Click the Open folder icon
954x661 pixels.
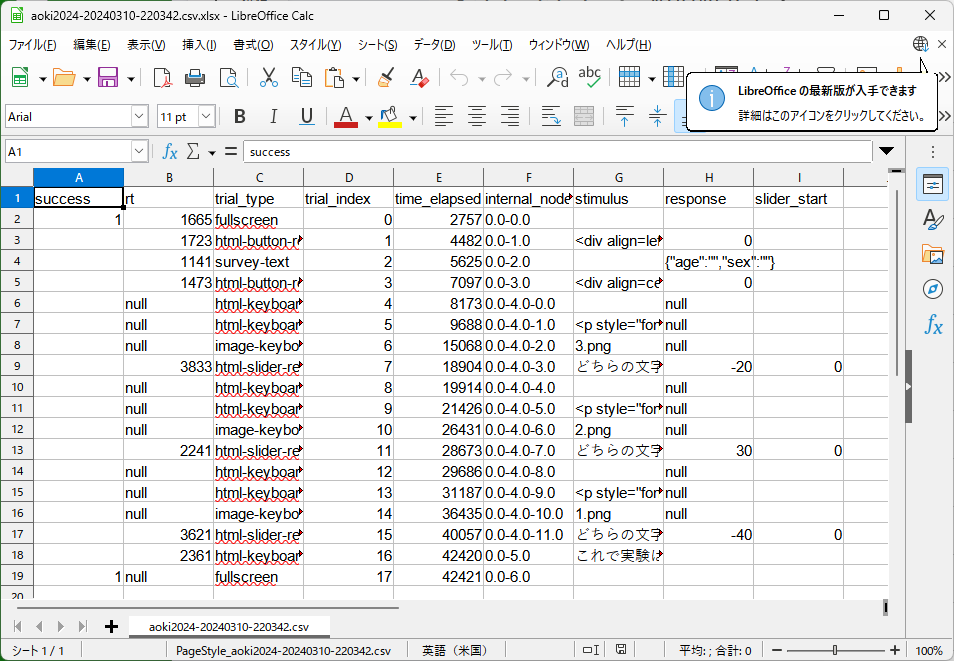click(64, 78)
